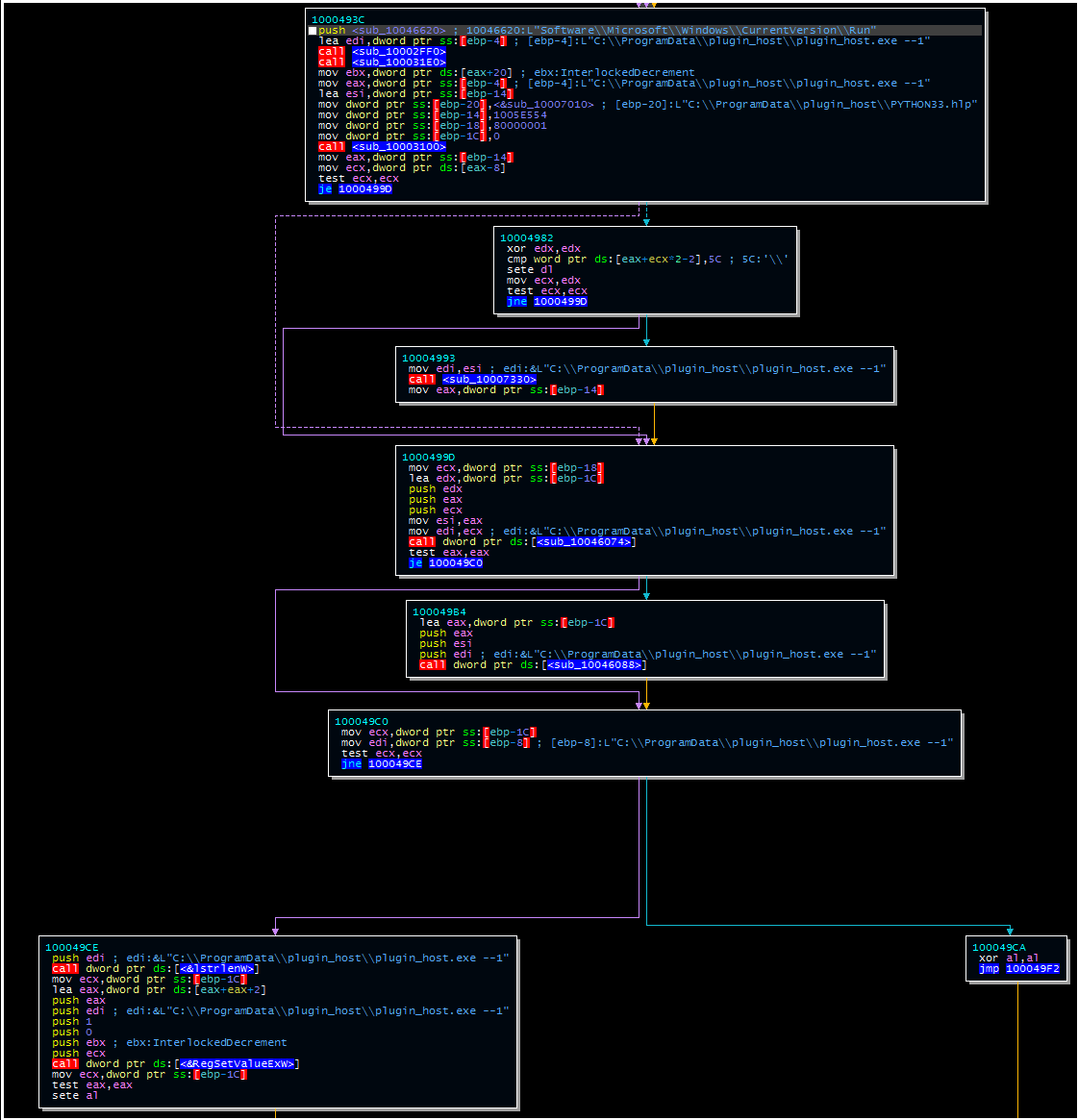Viewport: 1078px width, 1120px height.
Task: Click the call <sub_10007330> instruction
Action: point(472,380)
